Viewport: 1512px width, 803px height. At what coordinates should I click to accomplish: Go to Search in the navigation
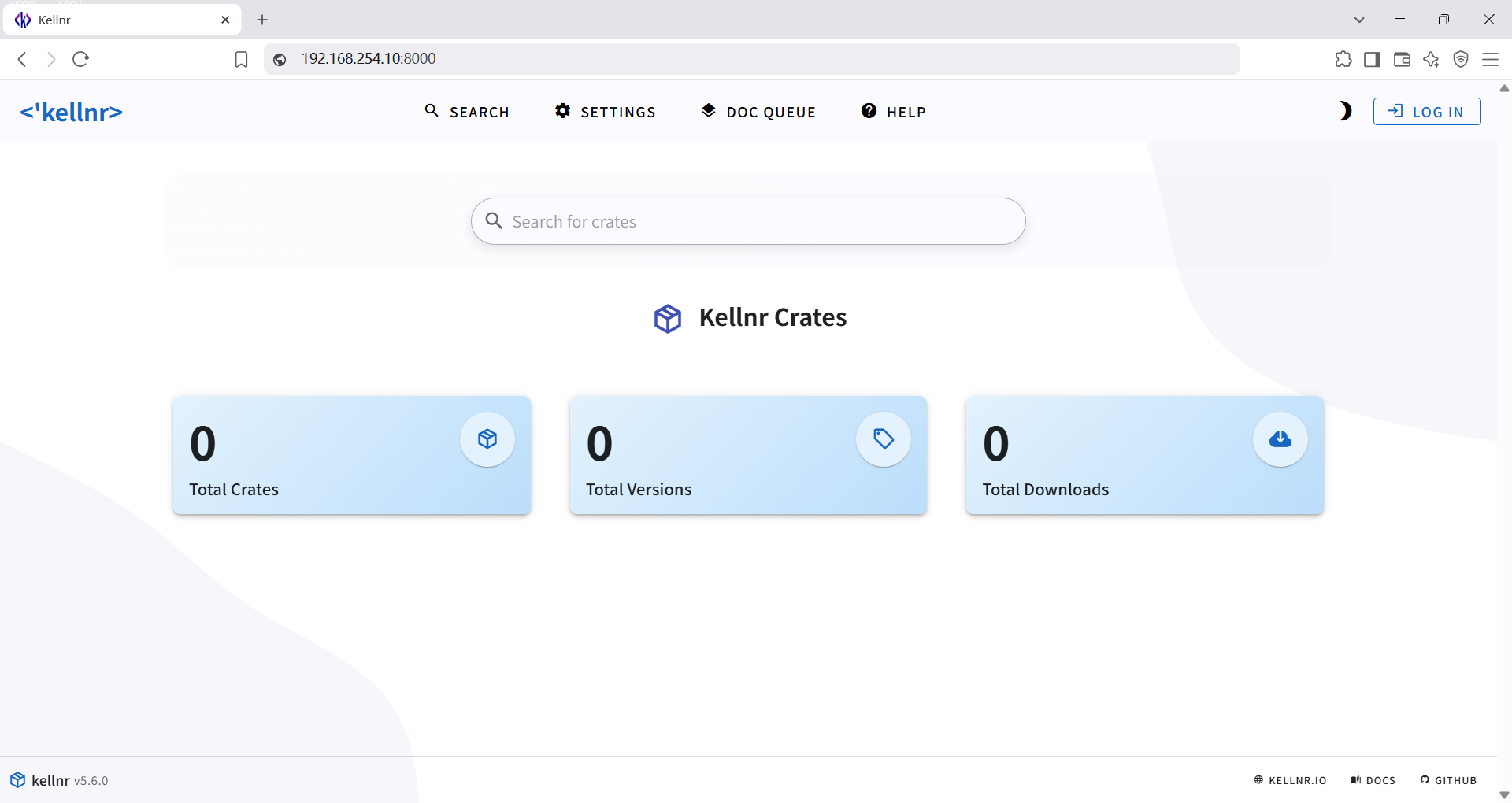(x=467, y=112)
